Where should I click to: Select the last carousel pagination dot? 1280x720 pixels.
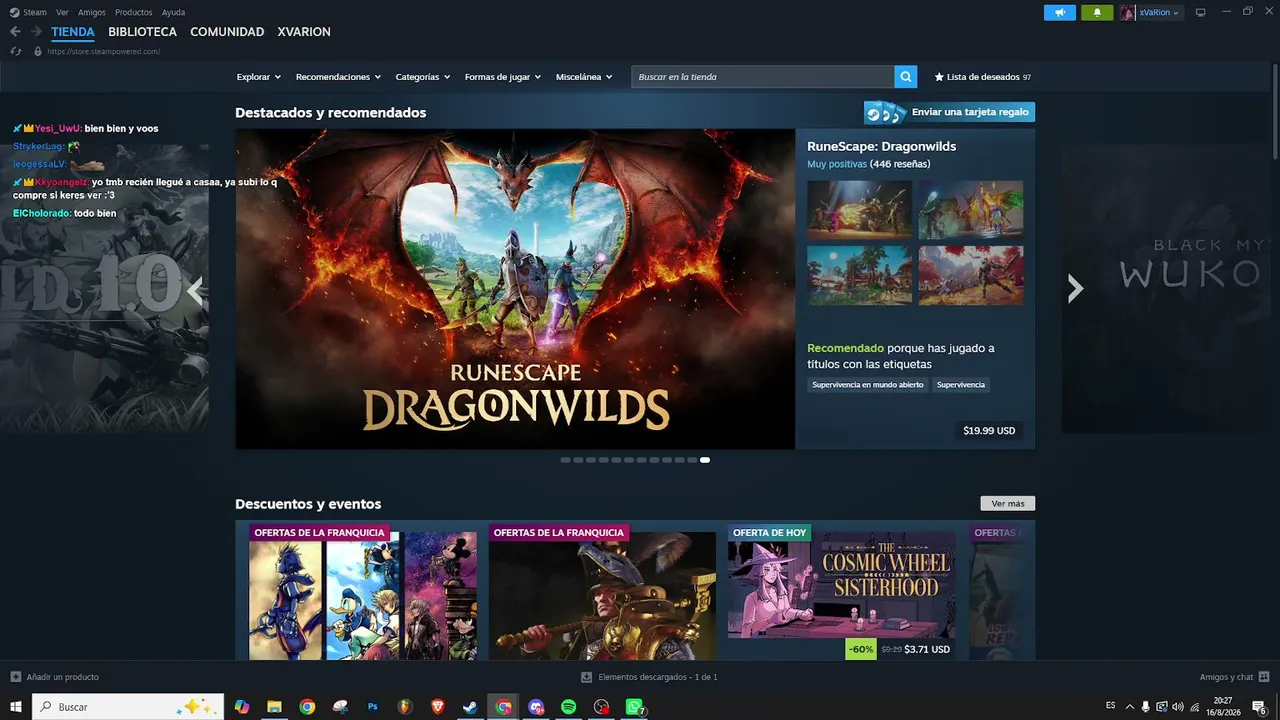(x=705, y=460)
